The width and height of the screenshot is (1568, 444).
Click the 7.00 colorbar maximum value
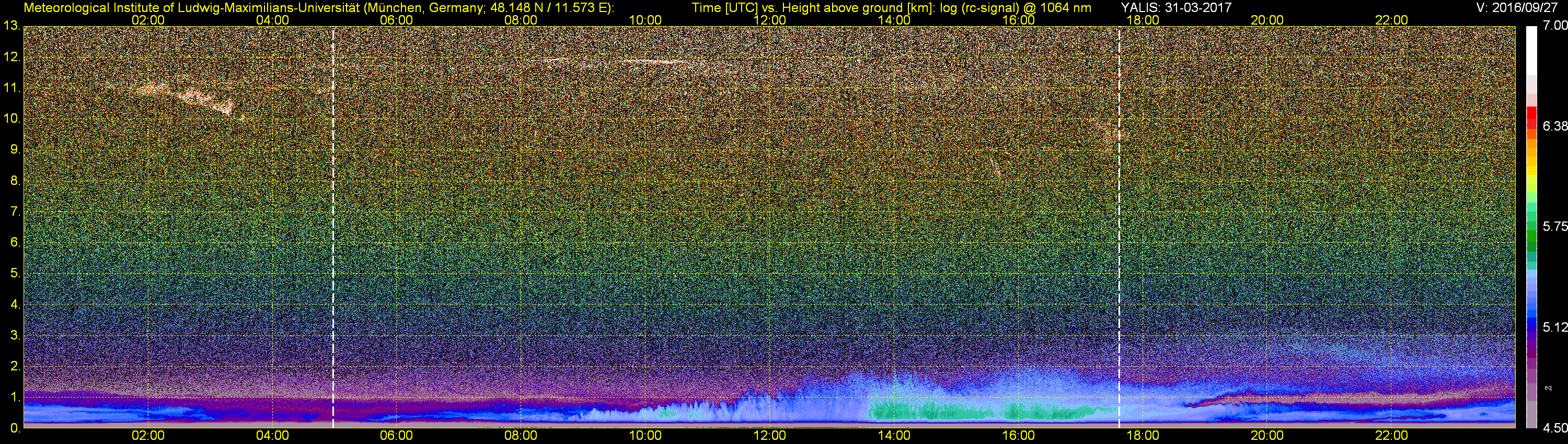tap(1556, 26)
